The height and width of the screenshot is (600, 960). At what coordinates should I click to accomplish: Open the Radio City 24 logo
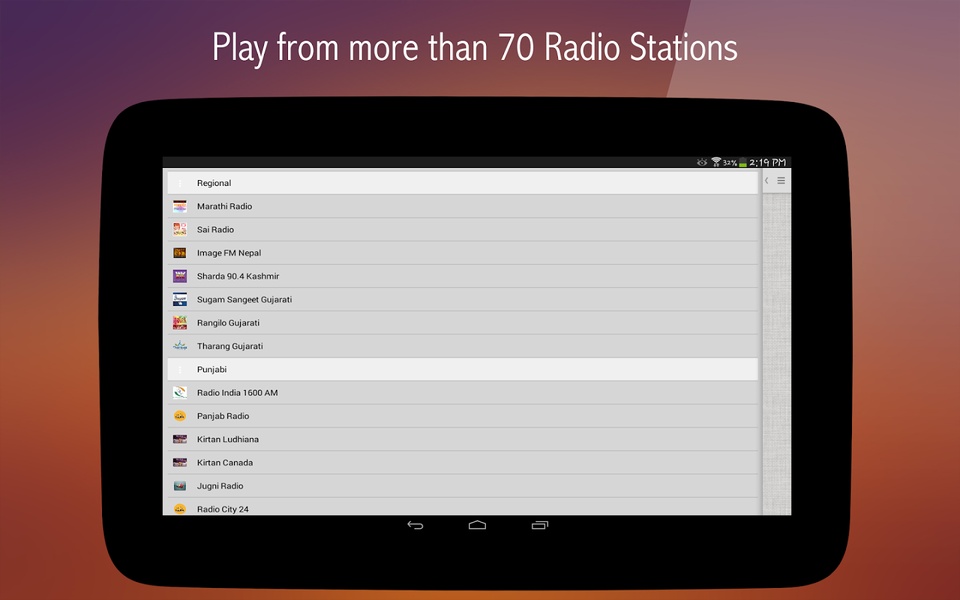click(179, 509)
